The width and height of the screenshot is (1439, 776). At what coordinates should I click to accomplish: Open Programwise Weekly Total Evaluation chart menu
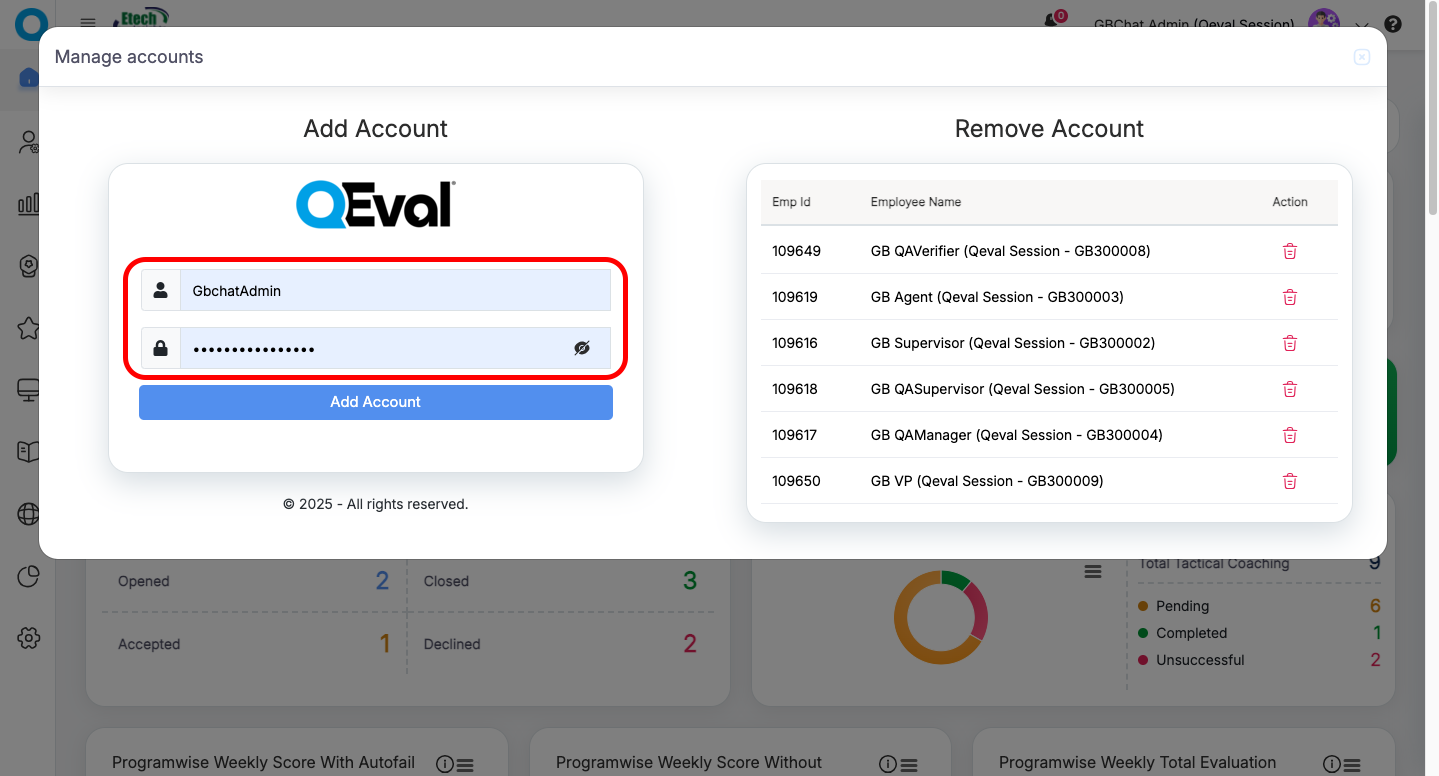coord(1352,765)
